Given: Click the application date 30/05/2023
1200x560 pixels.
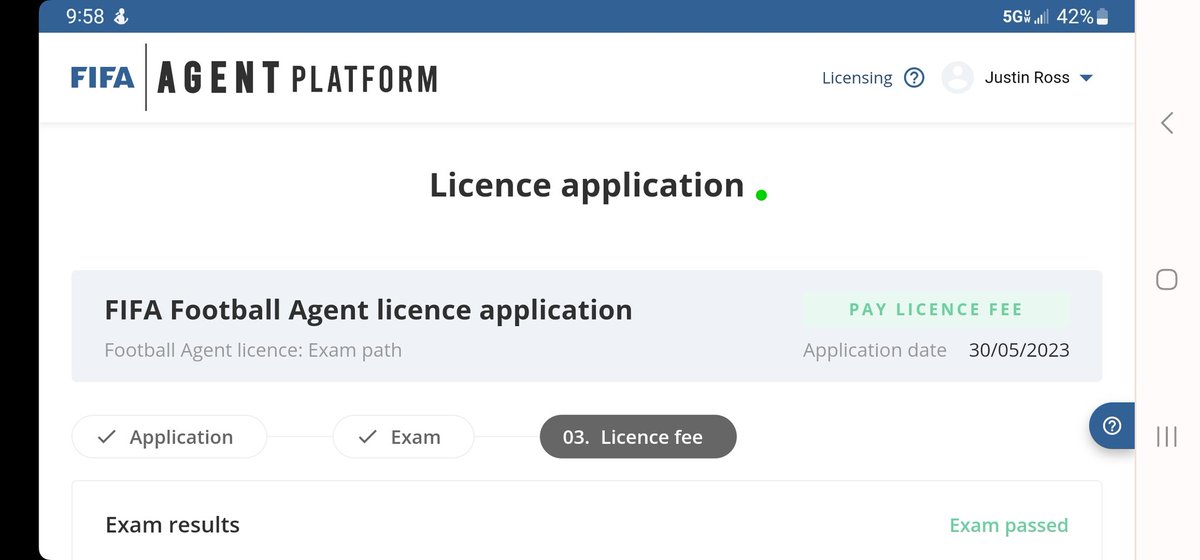Looking at the screenshot, I should click(1019, 350).
